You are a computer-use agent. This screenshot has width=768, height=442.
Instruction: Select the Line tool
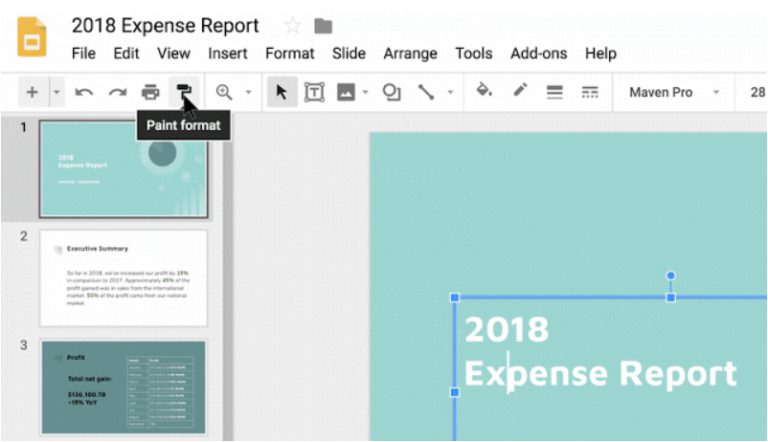[x=426, y=92]
